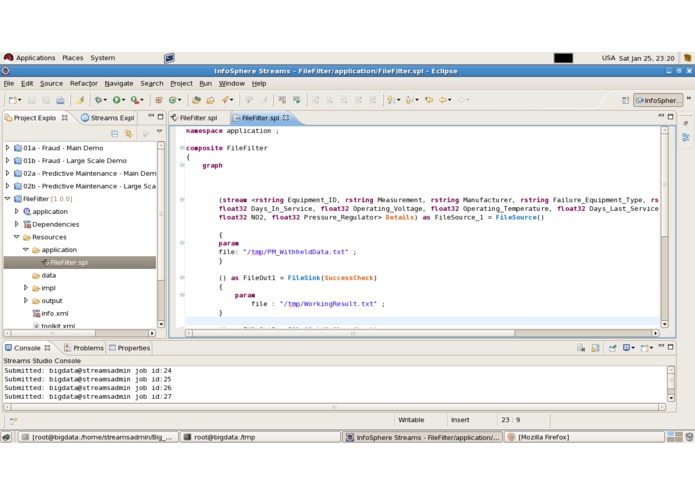Expand the Dependencies tree node
The image size is (695, 494).
pos(17,224)
